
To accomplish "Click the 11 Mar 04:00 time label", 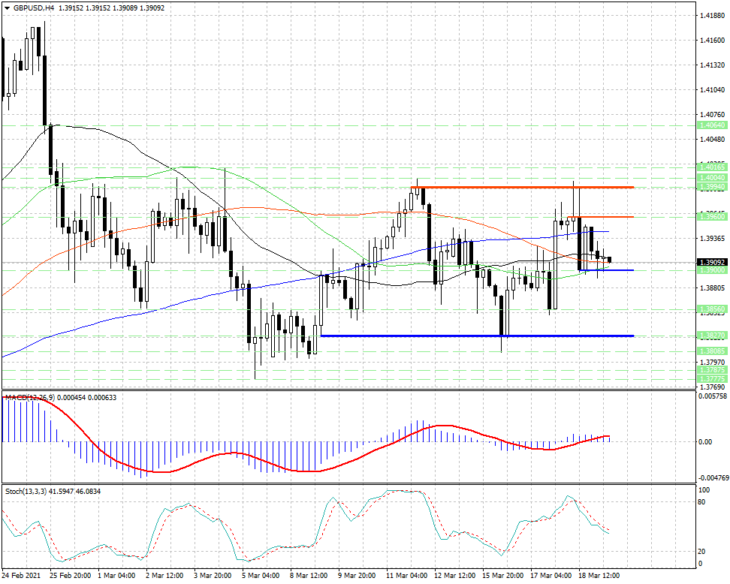I will pos(406,576).
